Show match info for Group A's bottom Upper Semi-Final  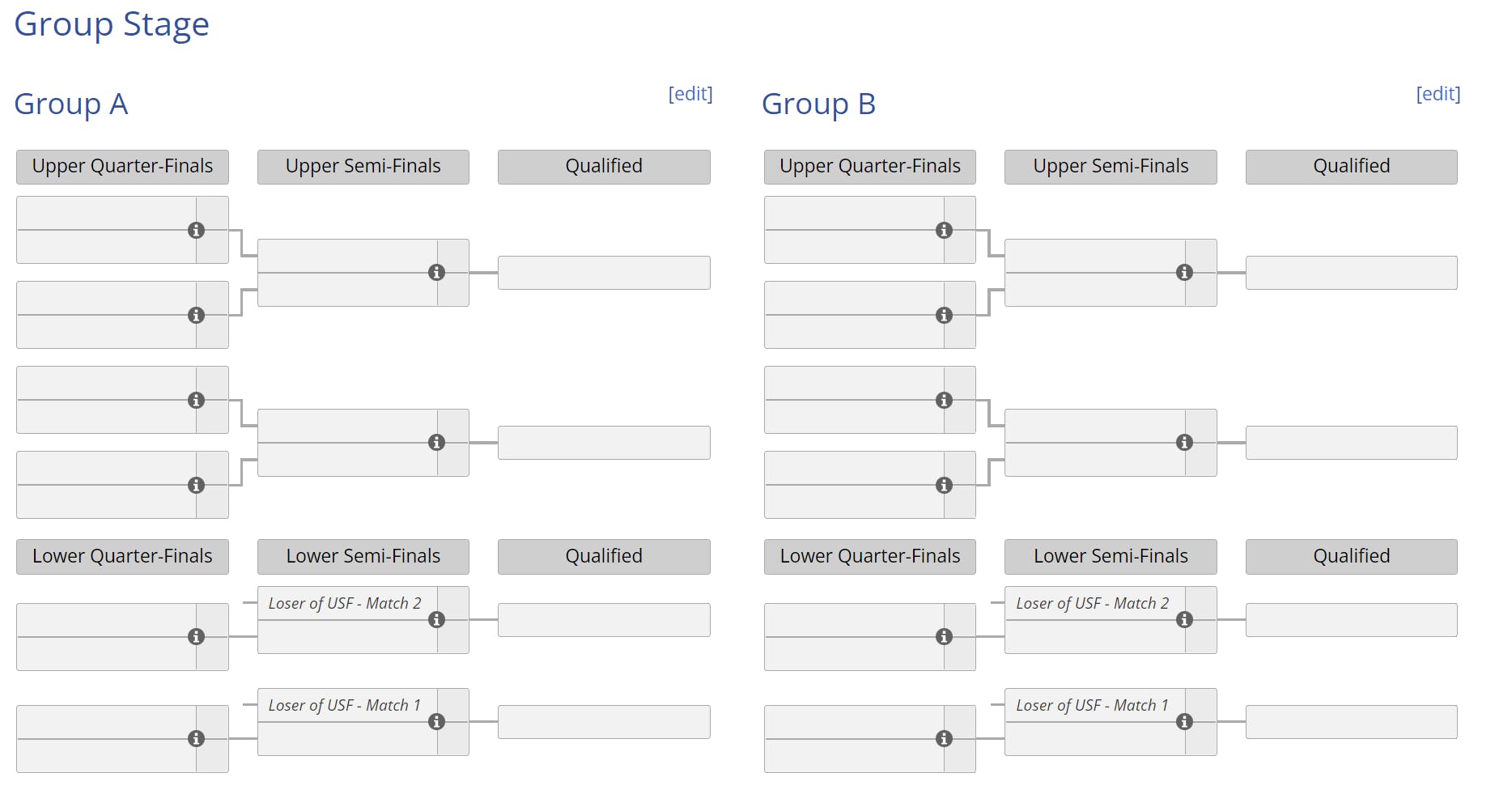436,443
